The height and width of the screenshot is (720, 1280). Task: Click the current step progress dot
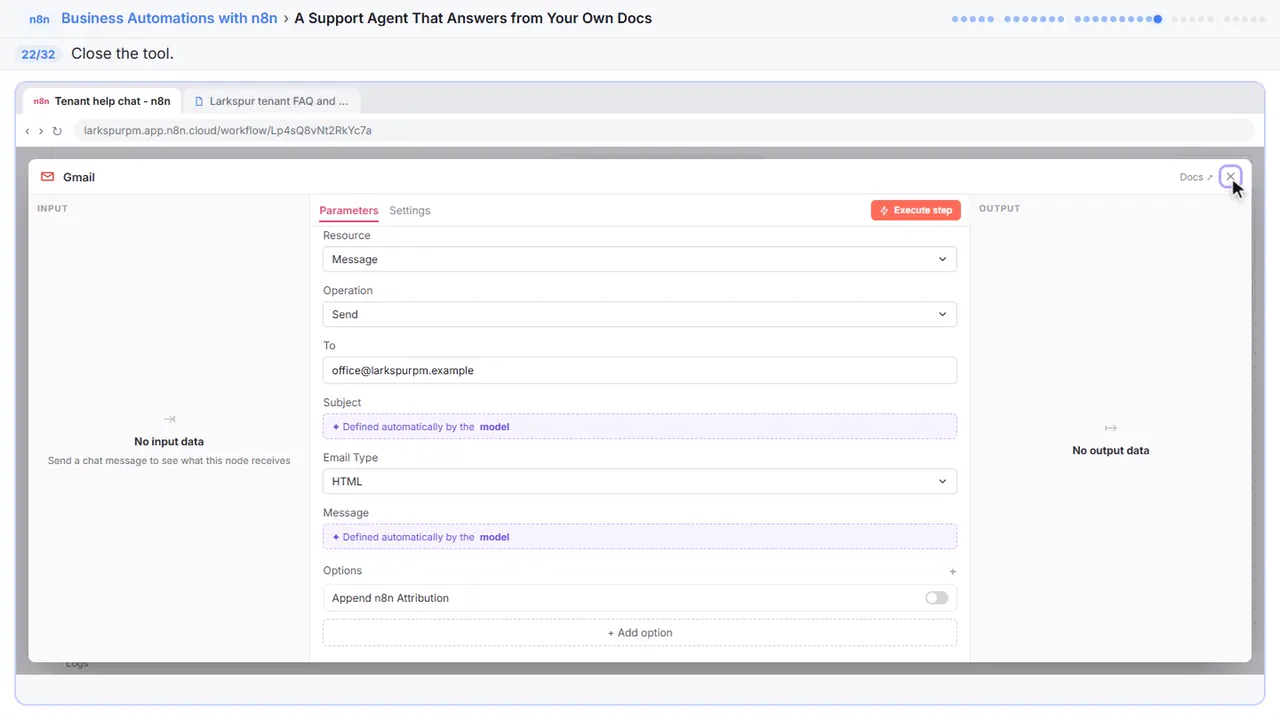point(1157,19)
